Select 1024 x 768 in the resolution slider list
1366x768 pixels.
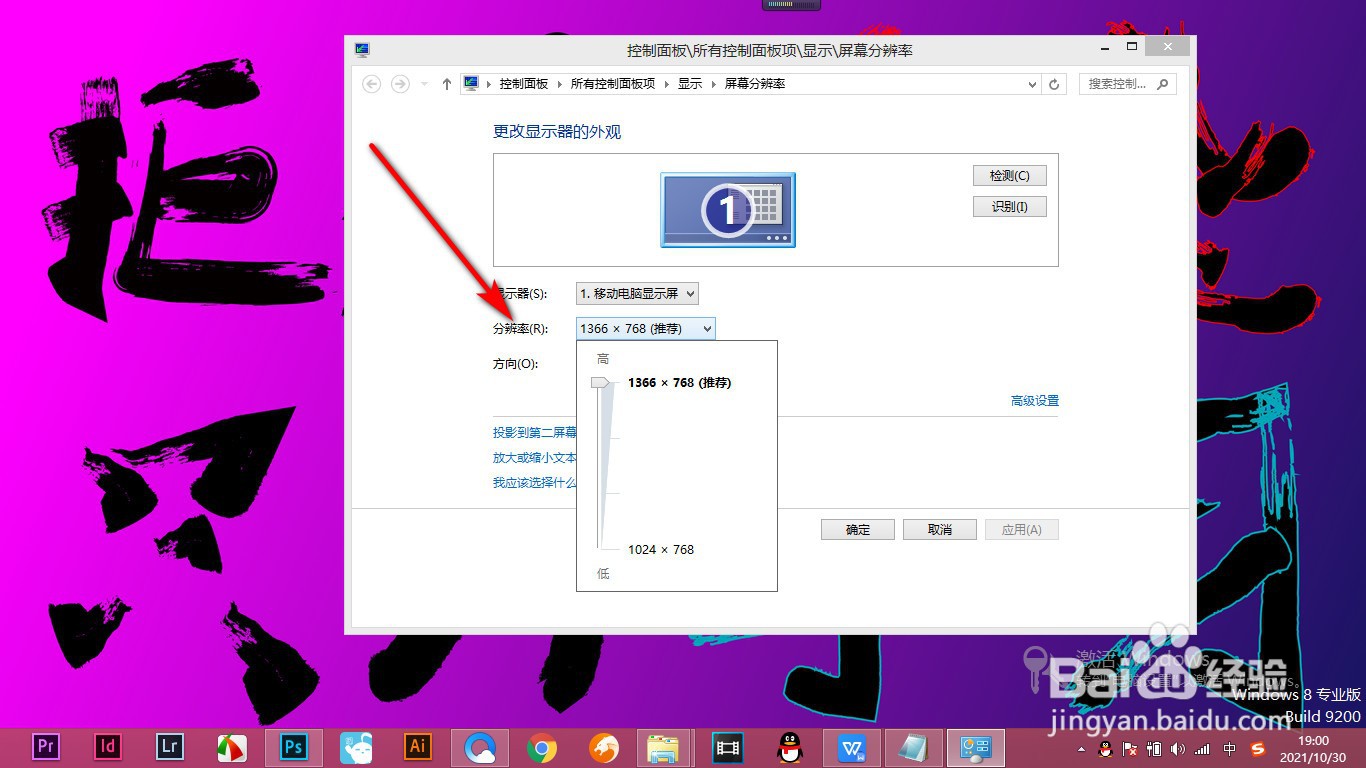click(660, 549)
